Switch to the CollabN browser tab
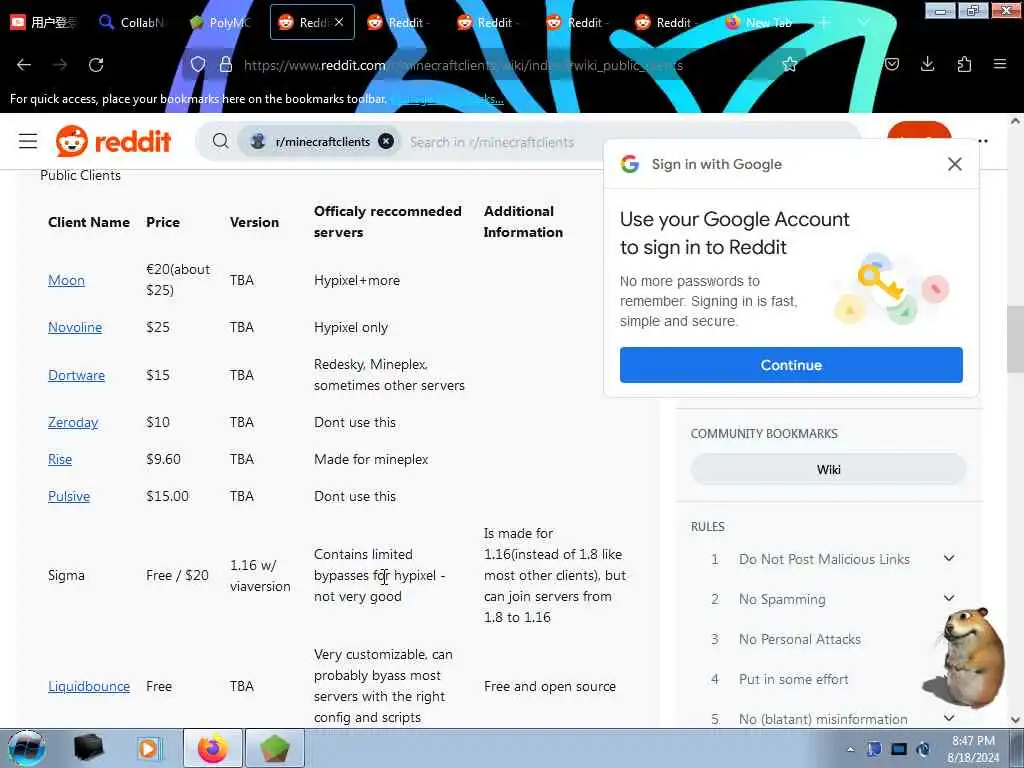The width and height of the screenshot is (1024, 768). point(133,22)
